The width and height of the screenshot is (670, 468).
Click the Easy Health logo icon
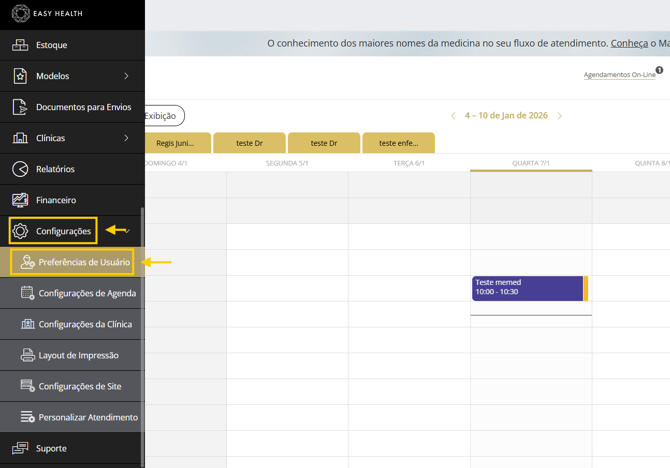[x=20, y=14]
